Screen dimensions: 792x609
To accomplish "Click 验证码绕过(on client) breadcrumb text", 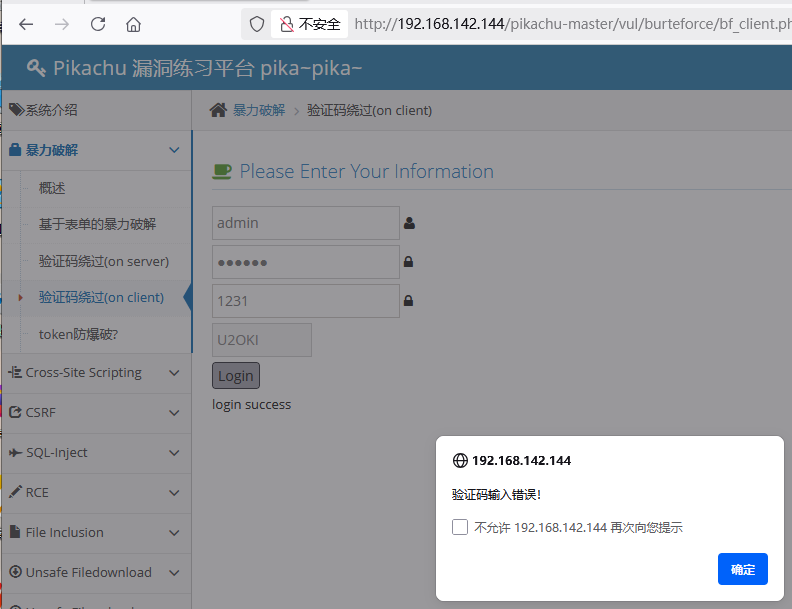I will (x=369, y=110).
